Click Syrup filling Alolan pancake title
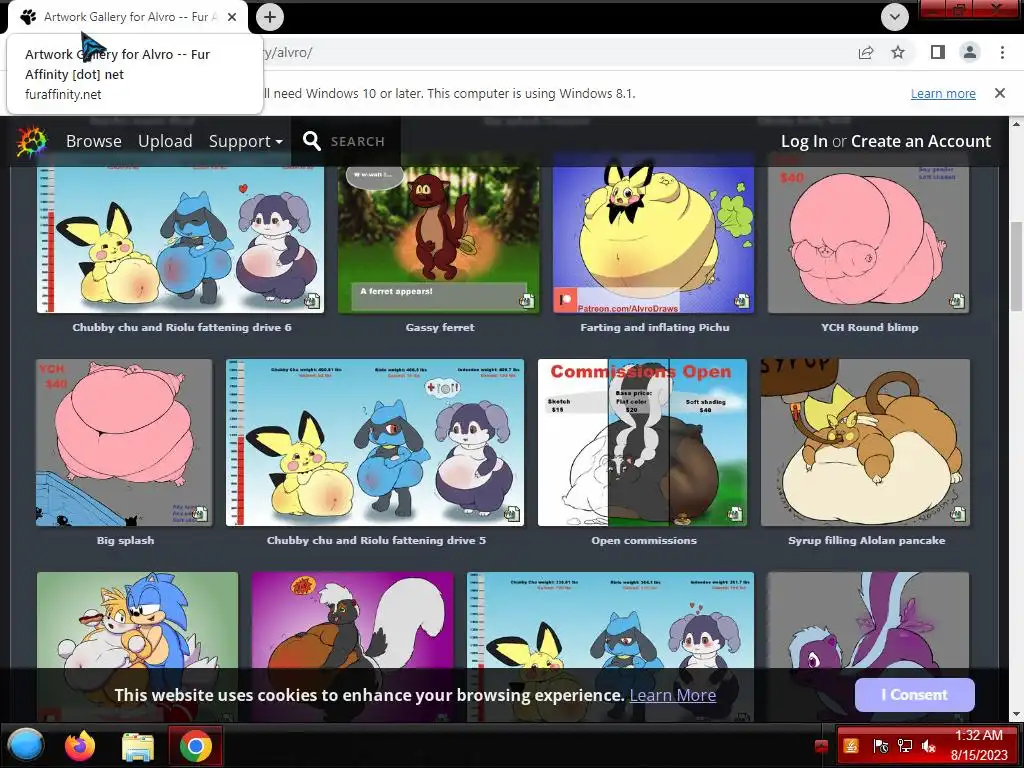 click(x=867, y=540)
